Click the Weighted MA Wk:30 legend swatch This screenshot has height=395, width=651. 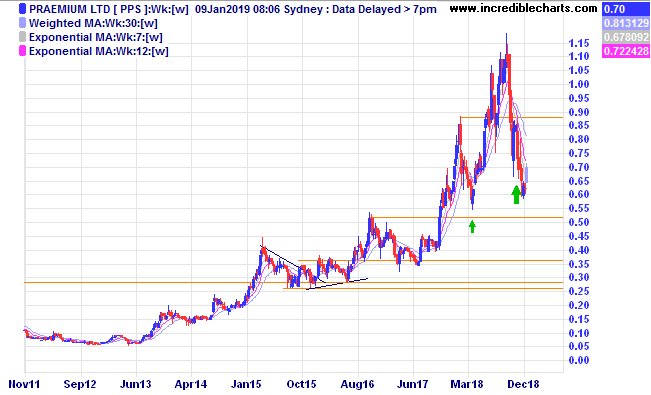23,23
